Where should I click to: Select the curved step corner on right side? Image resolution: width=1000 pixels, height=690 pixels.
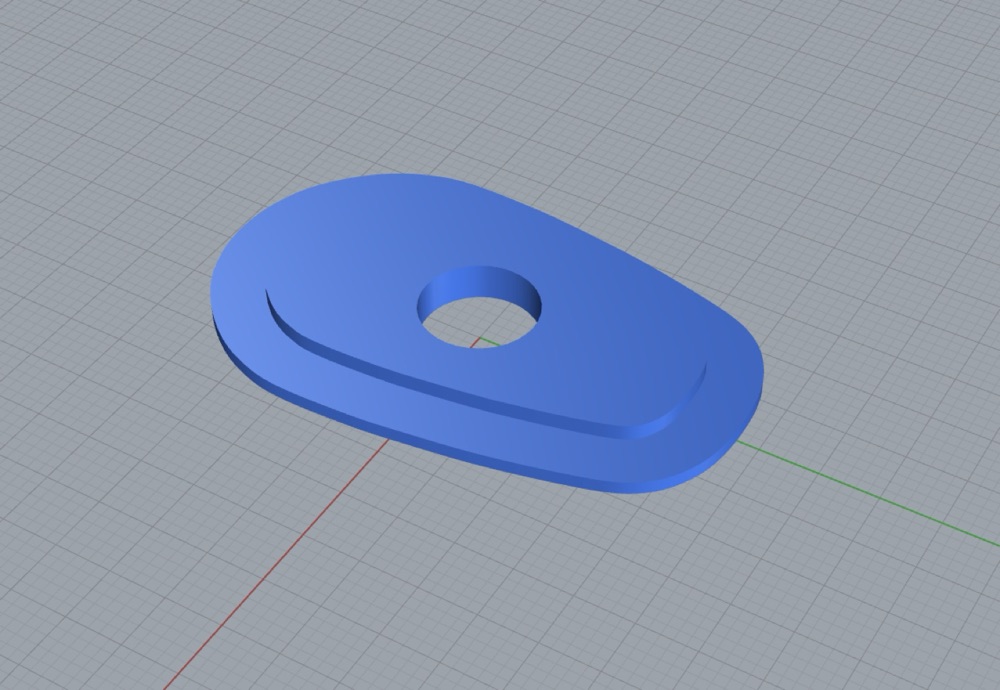(682, 408)
